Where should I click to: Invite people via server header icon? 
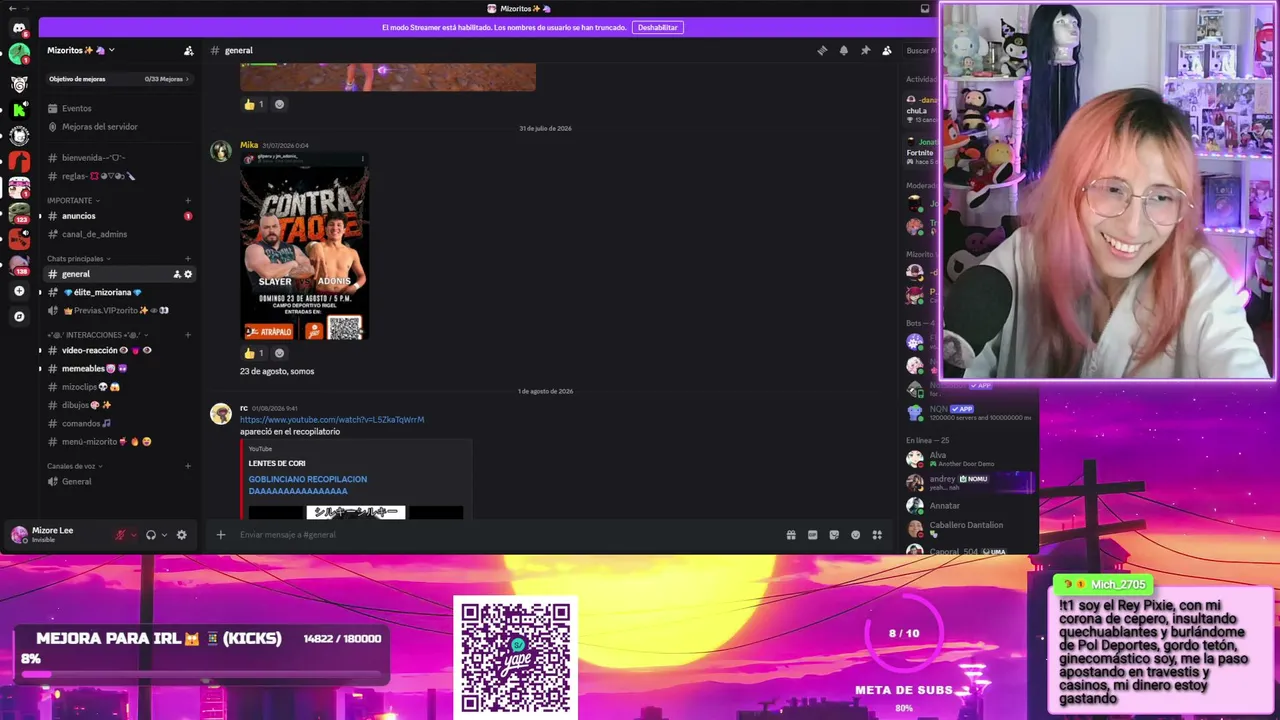188,50
